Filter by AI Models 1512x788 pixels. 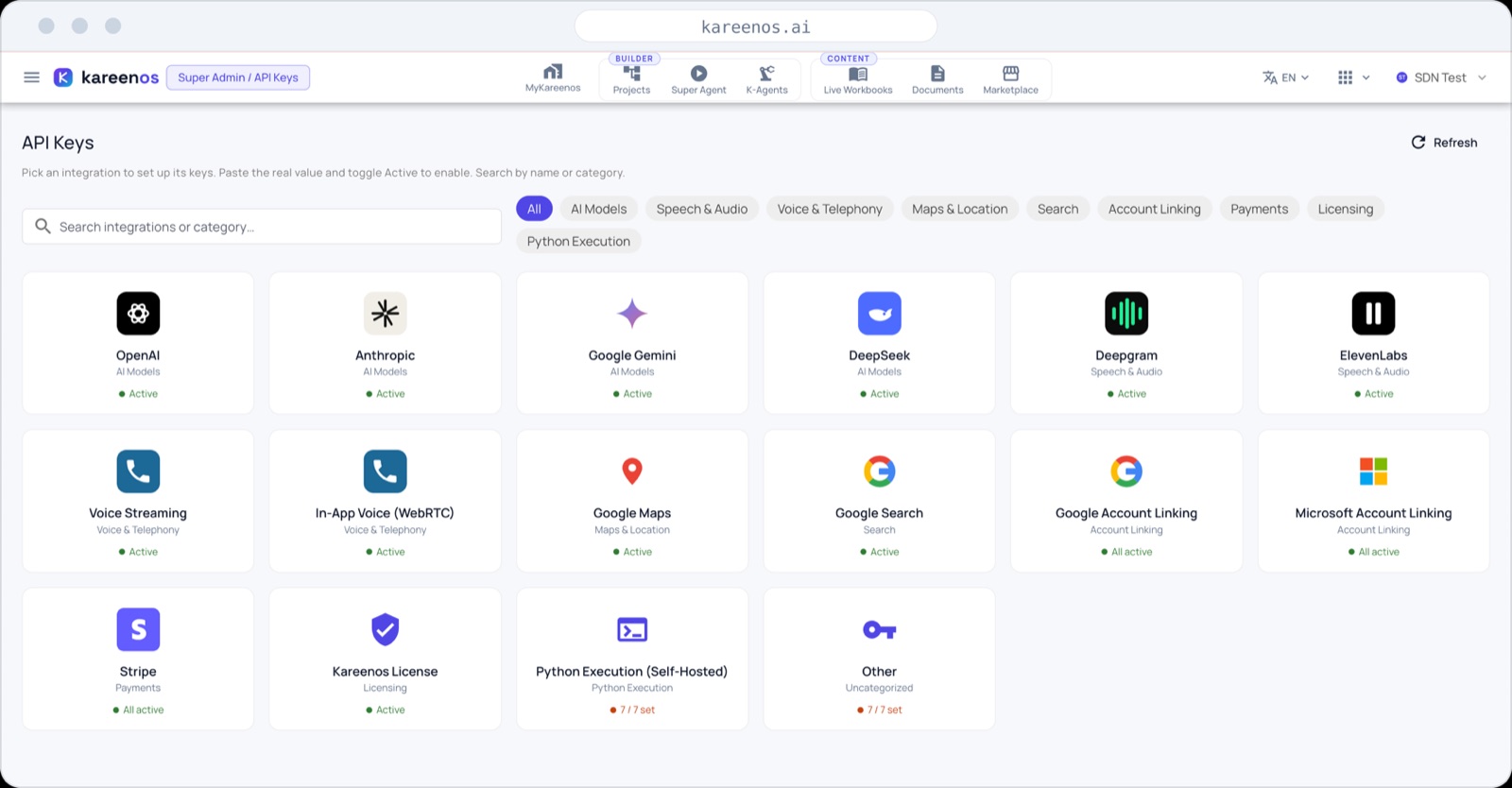(598, 209)
